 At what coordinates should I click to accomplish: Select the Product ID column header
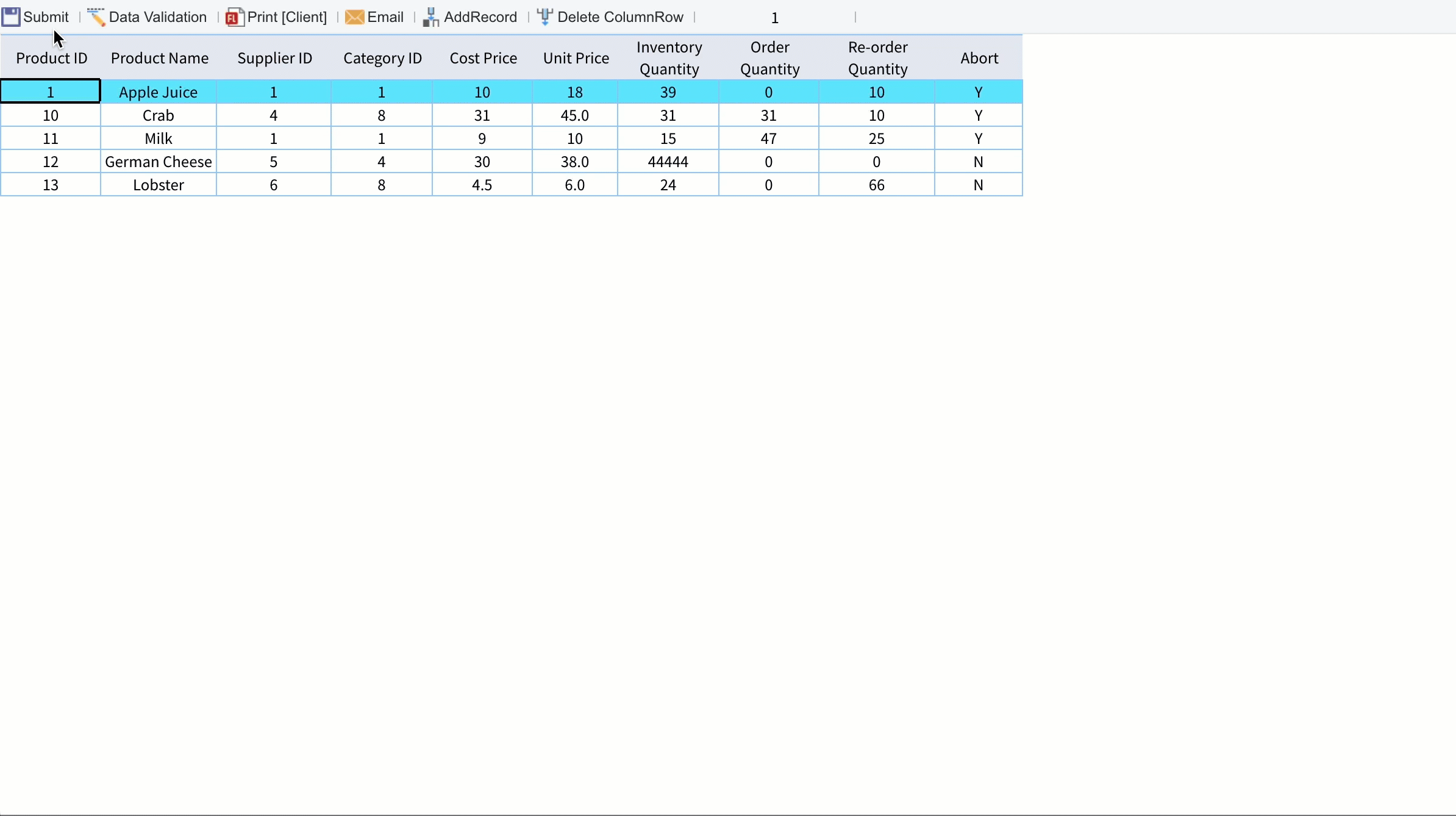click(51, 58)
